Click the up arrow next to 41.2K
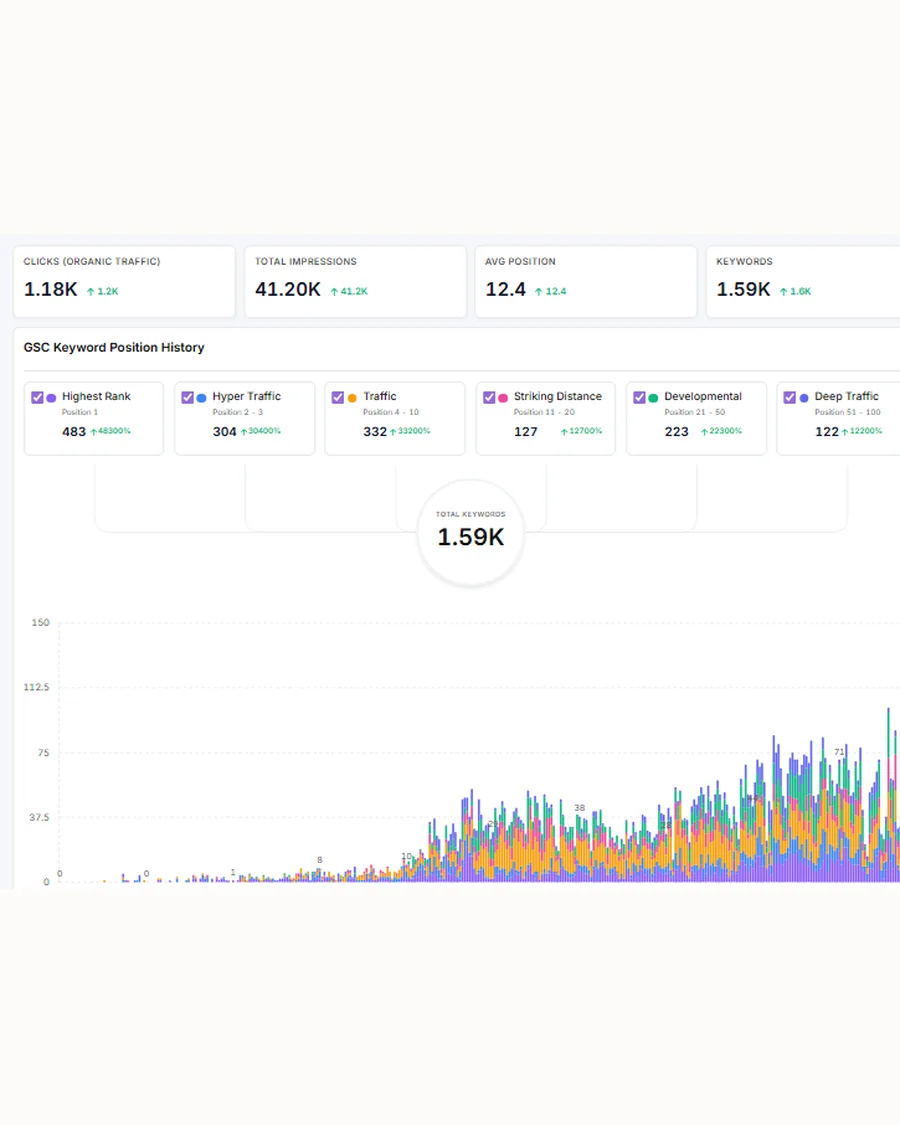The image size is (900, 1125). pos(334,291)
